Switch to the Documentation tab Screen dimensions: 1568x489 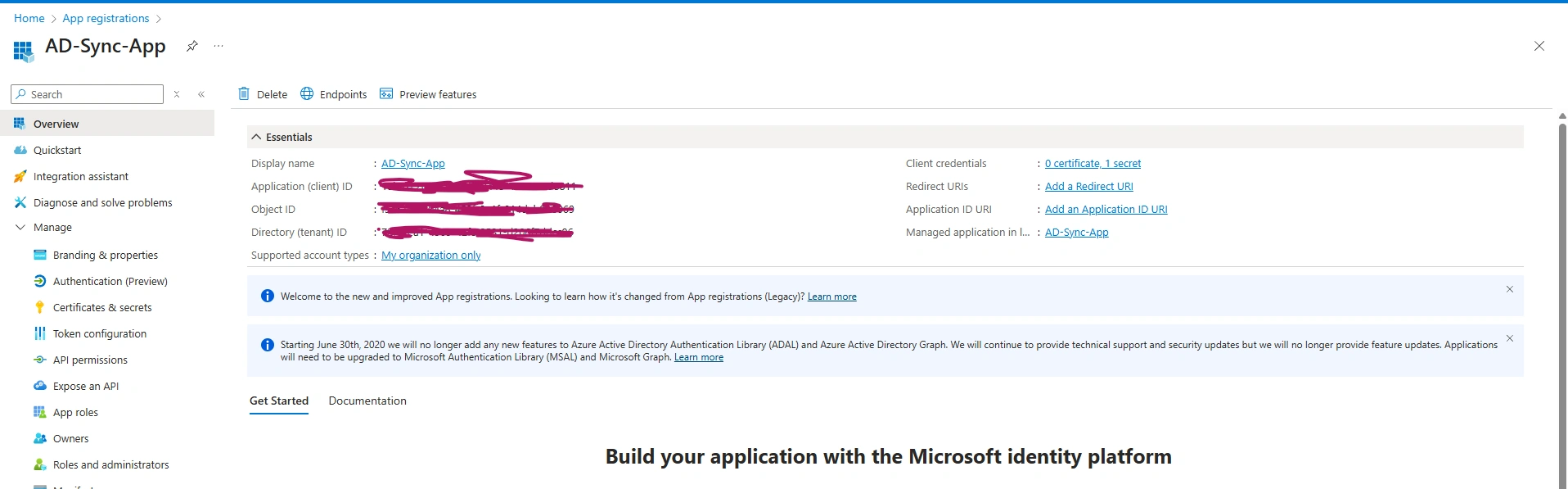pyautogui.click(x=367, y=401)
